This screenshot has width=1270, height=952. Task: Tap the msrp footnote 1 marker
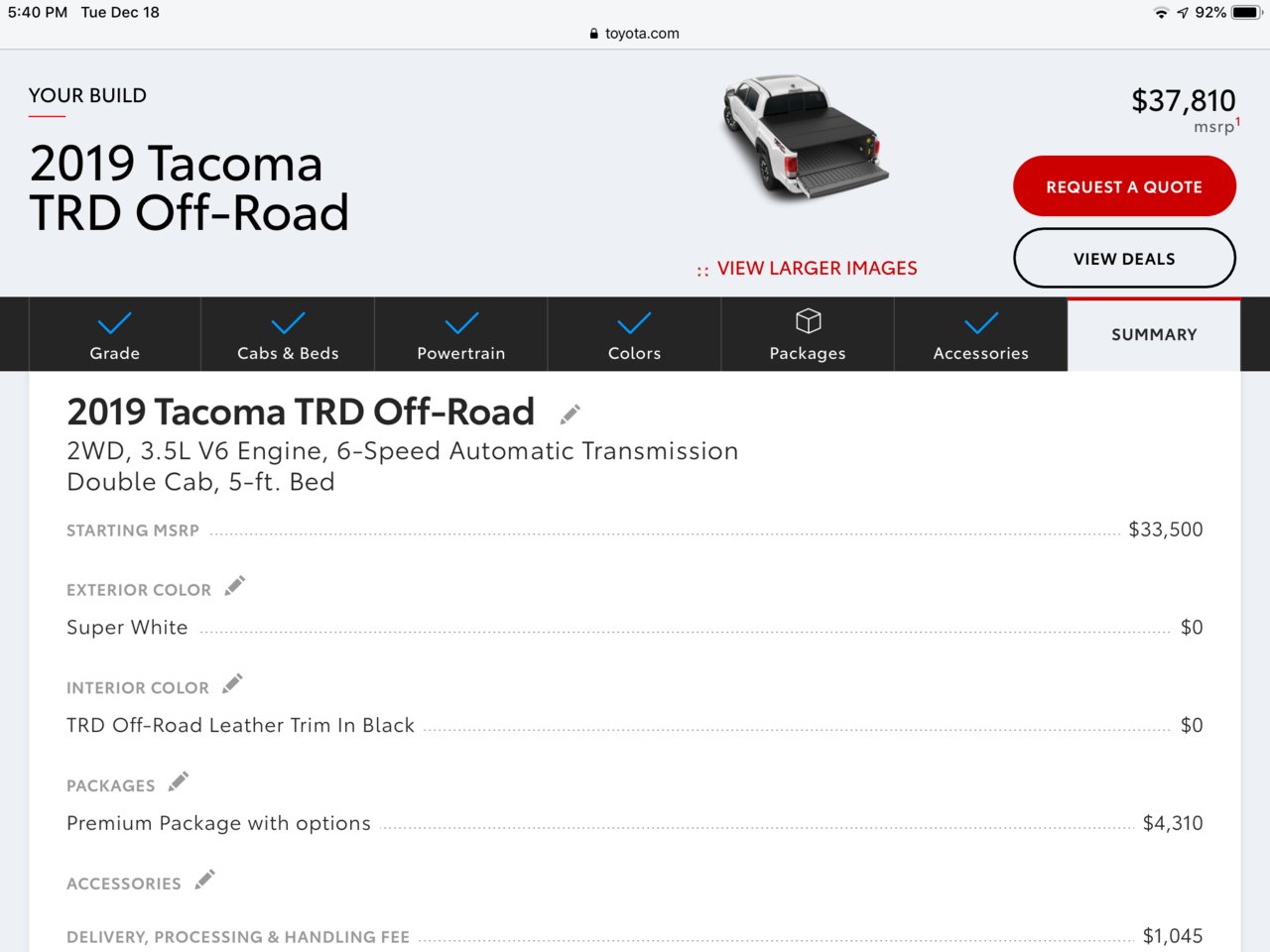(1238, 122)
